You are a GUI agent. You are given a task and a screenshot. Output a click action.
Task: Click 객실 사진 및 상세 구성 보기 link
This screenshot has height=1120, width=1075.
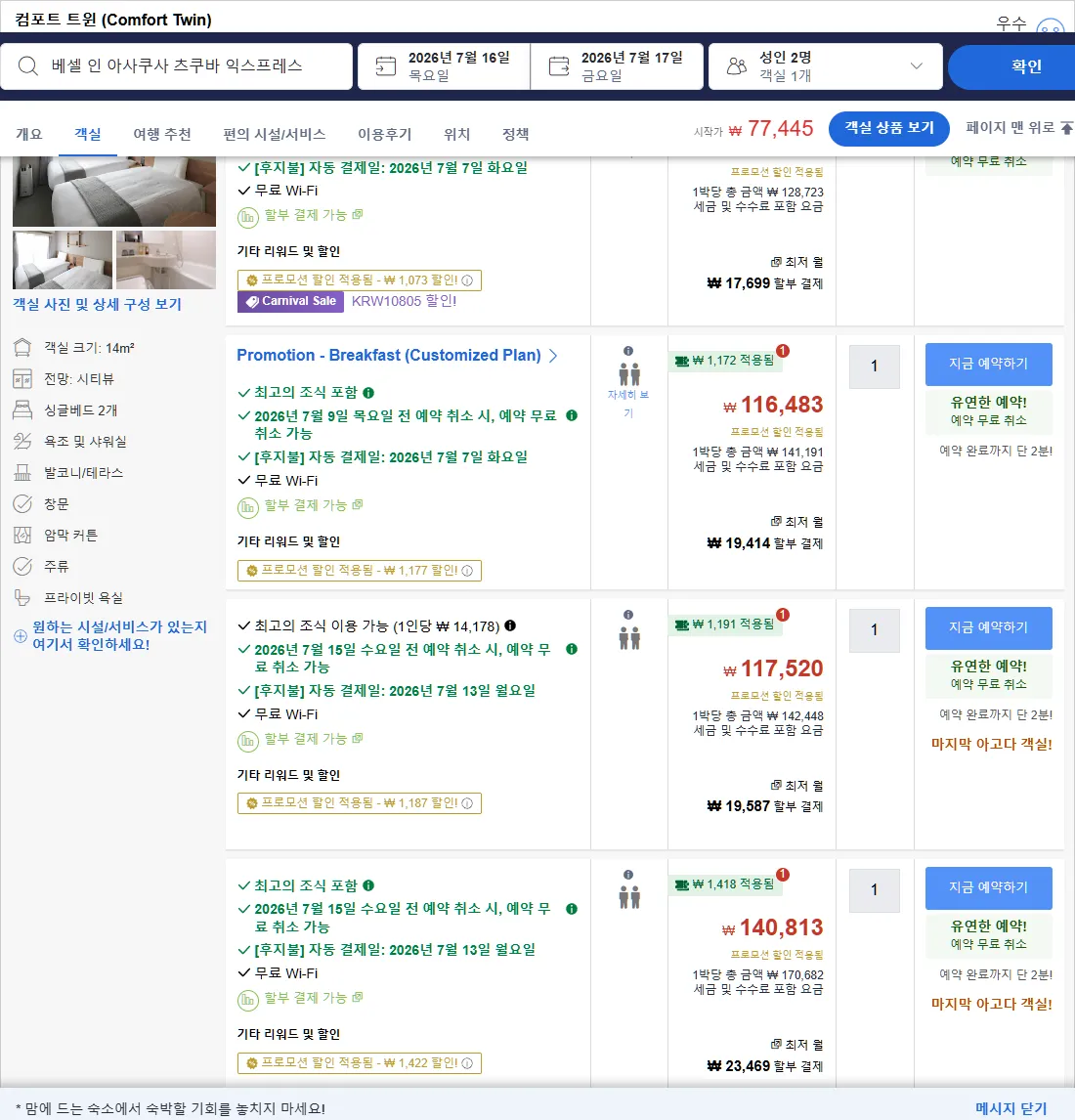click(97, 305)
